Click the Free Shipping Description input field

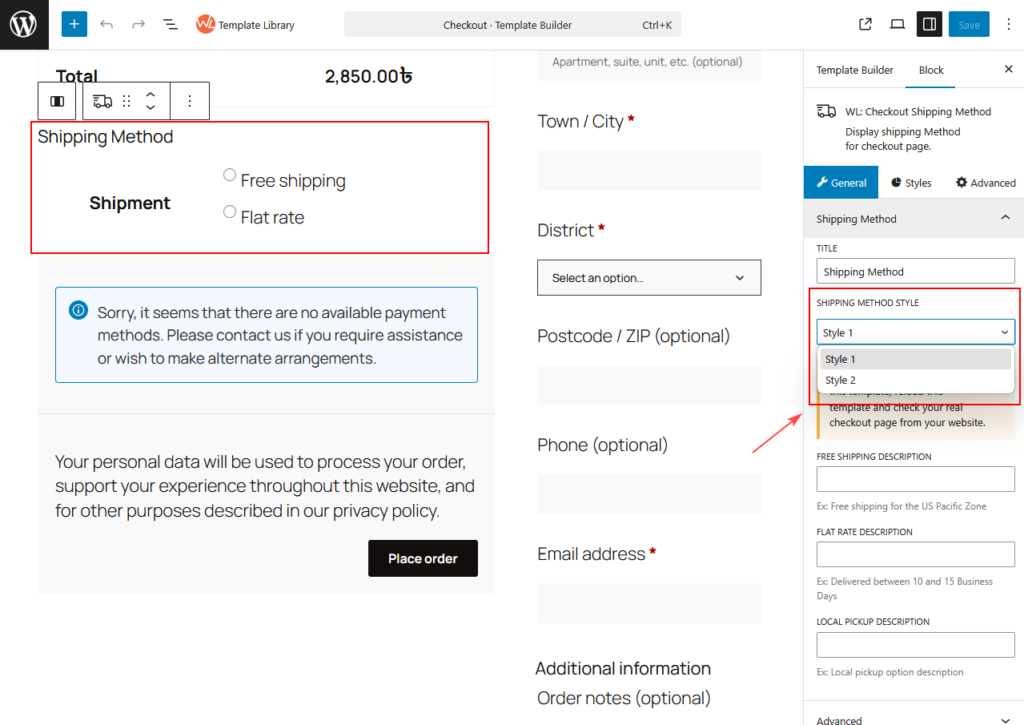pos(915,479)
